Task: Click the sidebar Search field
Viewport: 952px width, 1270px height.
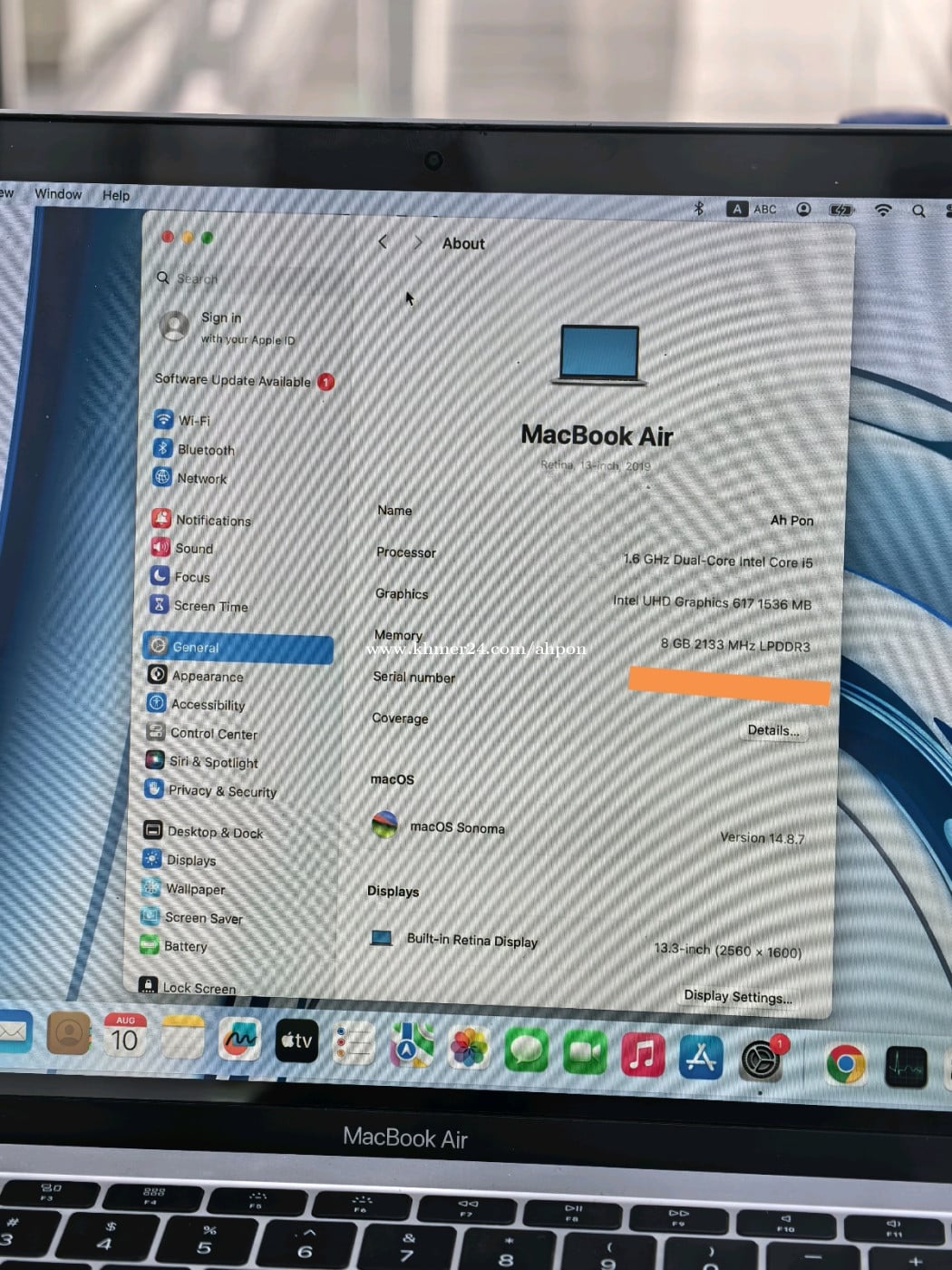Action: point(245,278)
